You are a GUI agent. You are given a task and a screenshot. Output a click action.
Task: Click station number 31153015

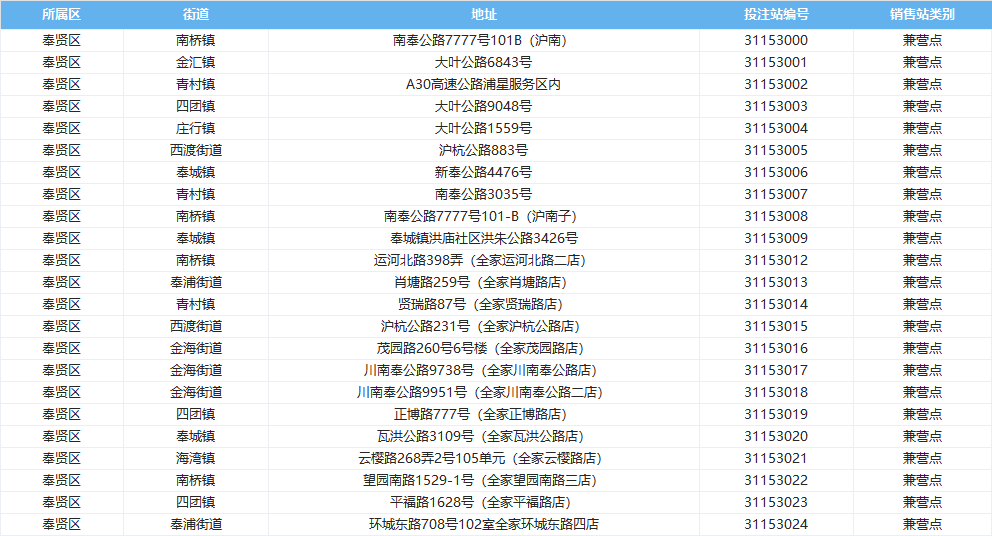[x=776, y=327]
